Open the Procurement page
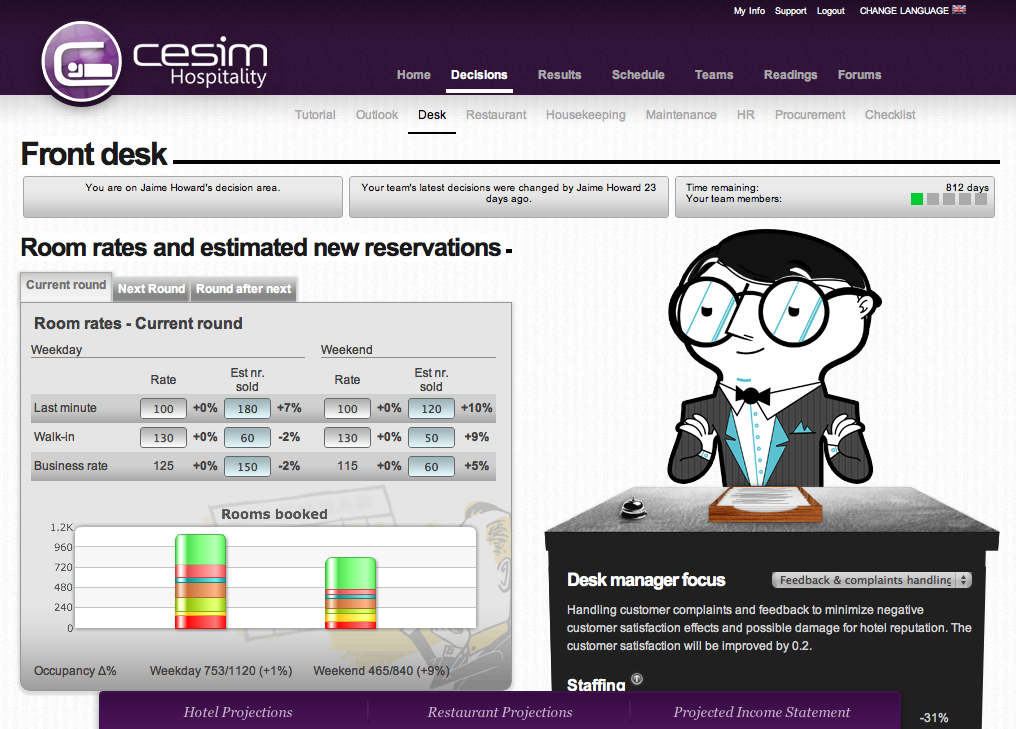 coord(809,115)
